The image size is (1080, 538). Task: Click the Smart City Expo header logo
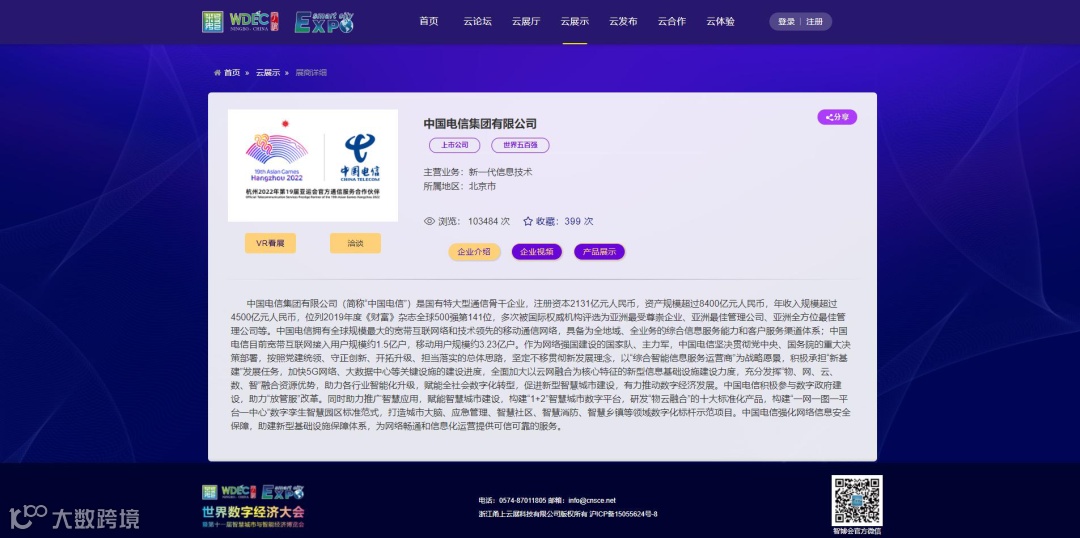coord(324,22)
